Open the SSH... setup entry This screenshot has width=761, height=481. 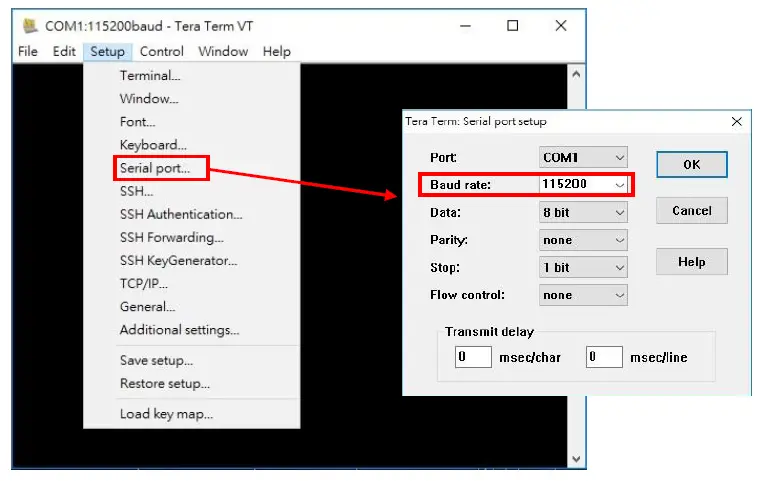(x=136, y=191)
